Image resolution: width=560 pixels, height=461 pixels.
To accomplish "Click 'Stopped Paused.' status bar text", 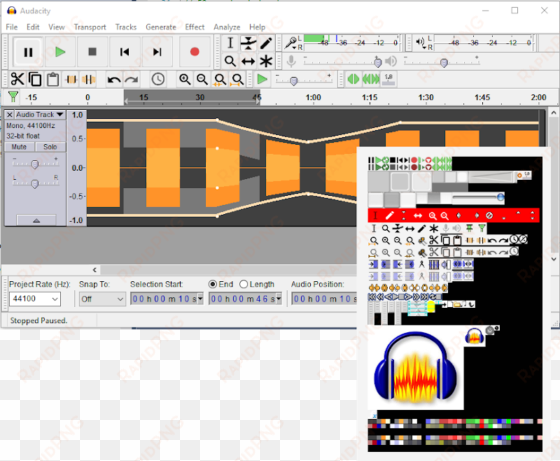I will click(x=39, y=321).
